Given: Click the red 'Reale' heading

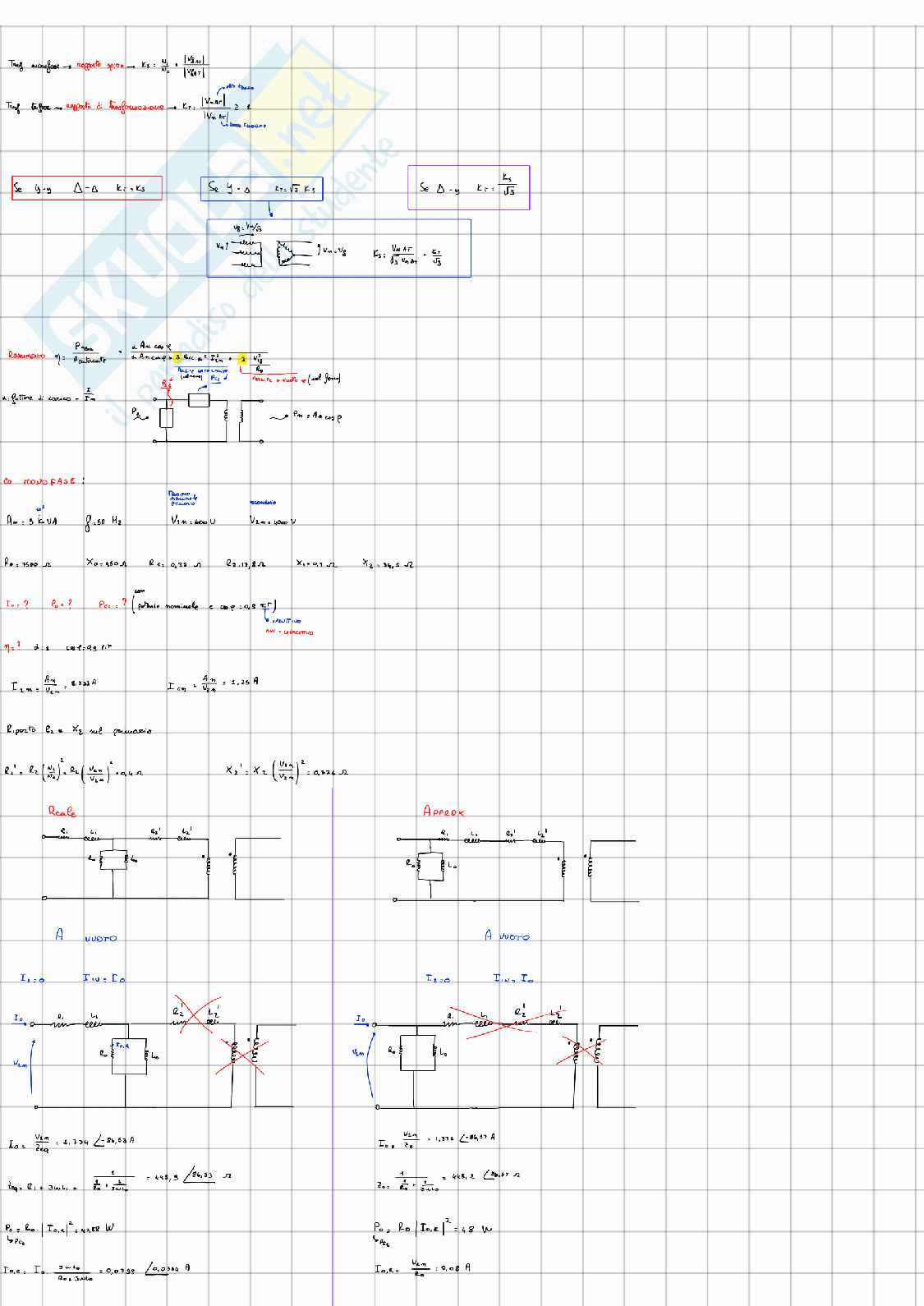Looking at the screenshot, I should click(x=62, y=812).
